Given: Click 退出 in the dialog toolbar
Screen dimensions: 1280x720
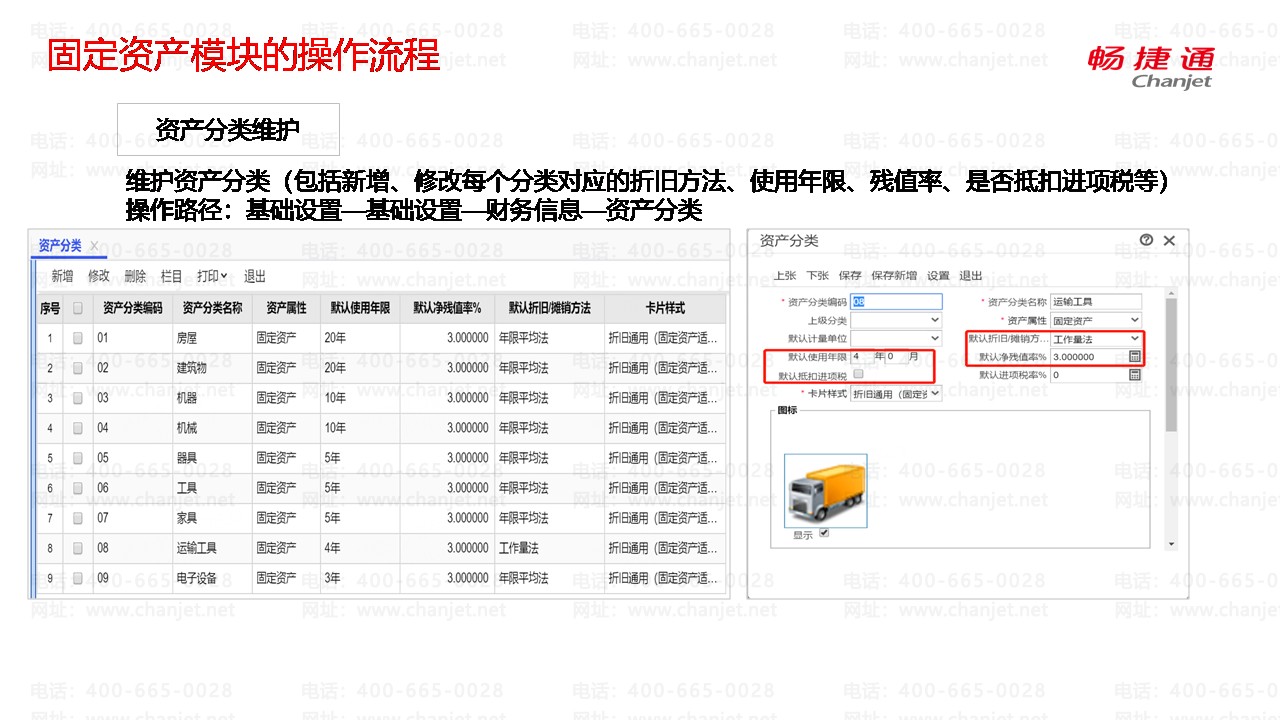Looking at the screenshot, I should point(971,276).
